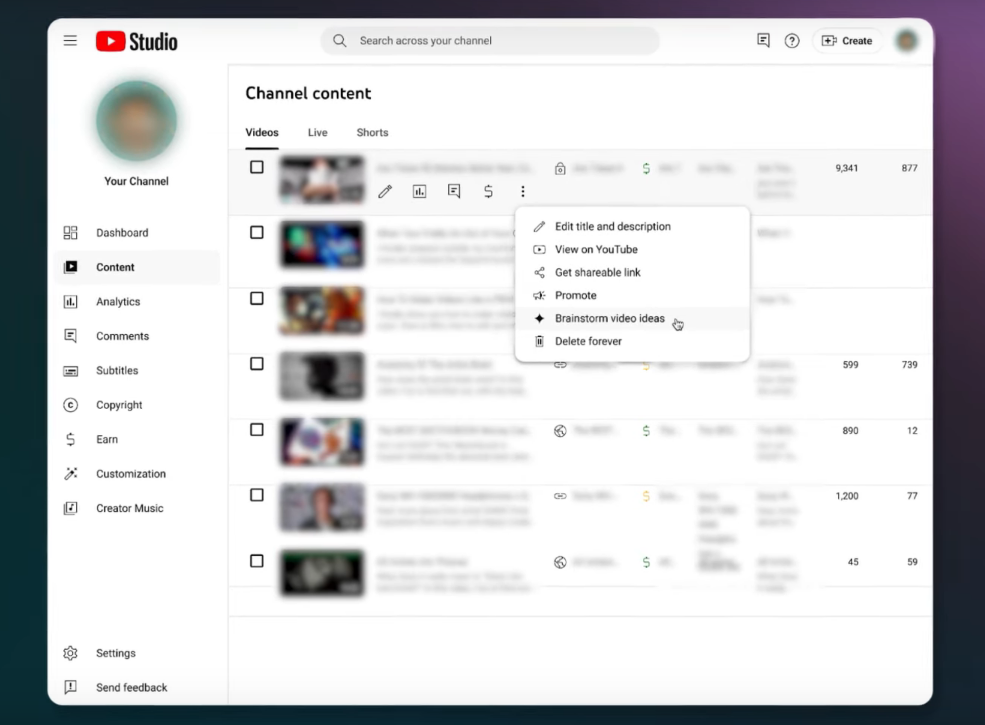
Task: Tick the checkbox for the first video
Action: point(257,167)
